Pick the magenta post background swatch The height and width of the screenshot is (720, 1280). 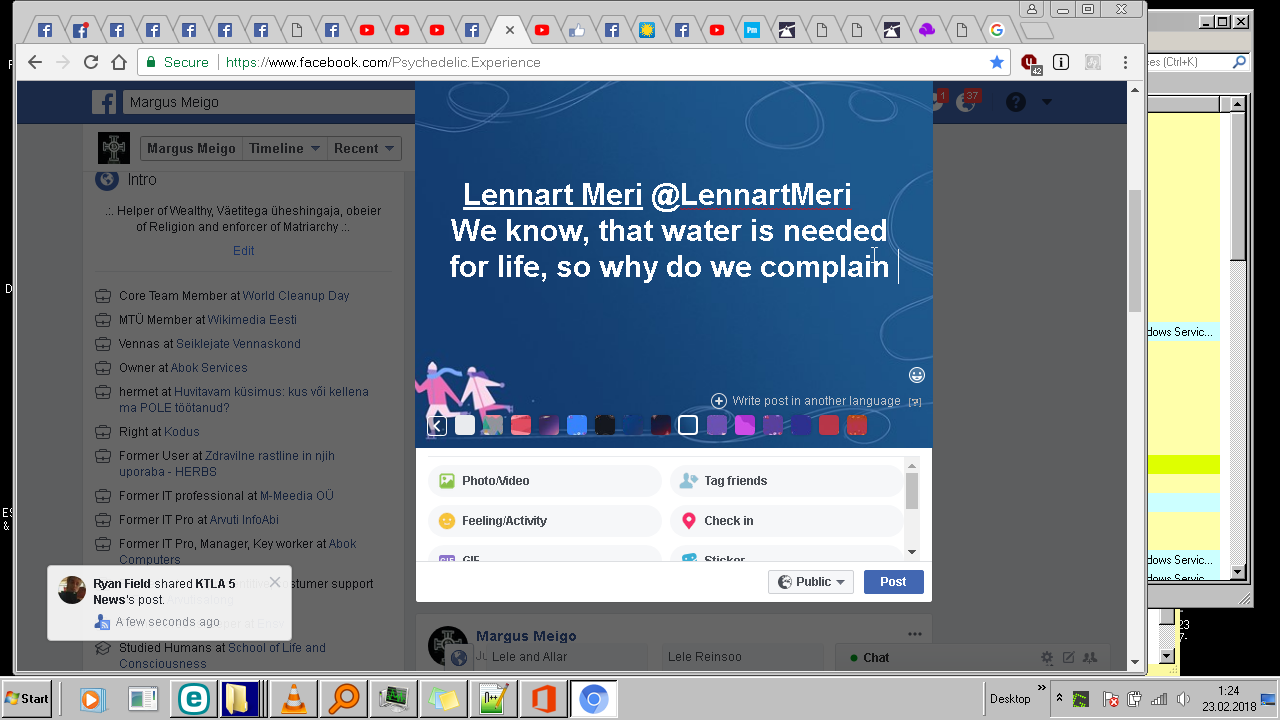tap(745, 425)
